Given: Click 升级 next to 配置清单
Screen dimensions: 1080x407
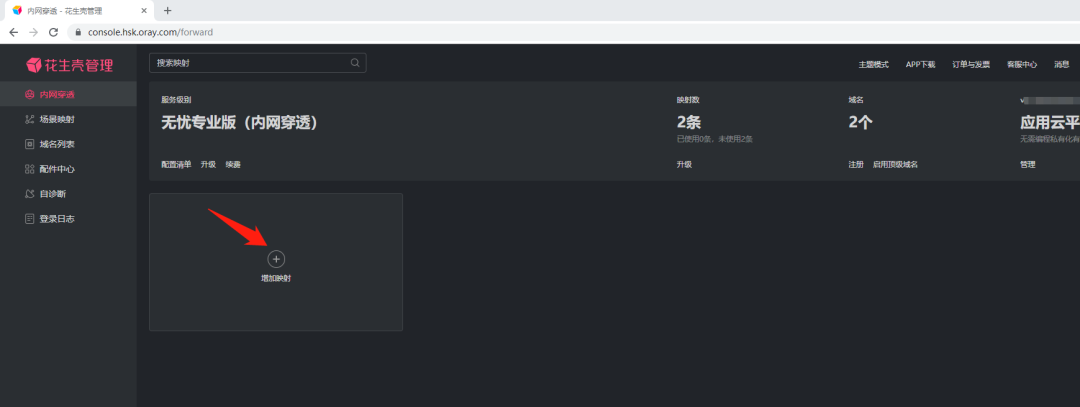Looking at the screenshot, I should coord(208,165).
